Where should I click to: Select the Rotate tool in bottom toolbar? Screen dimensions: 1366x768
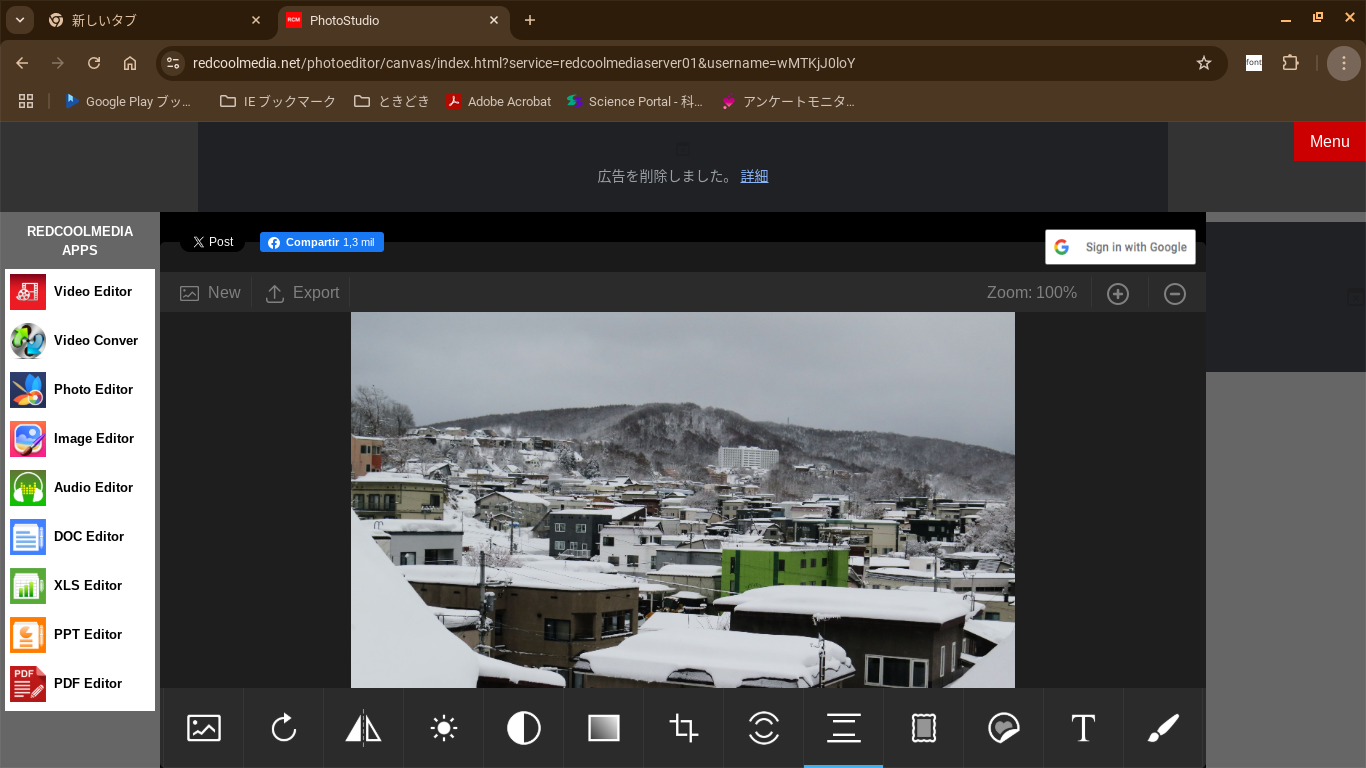[x=283, y=728]
